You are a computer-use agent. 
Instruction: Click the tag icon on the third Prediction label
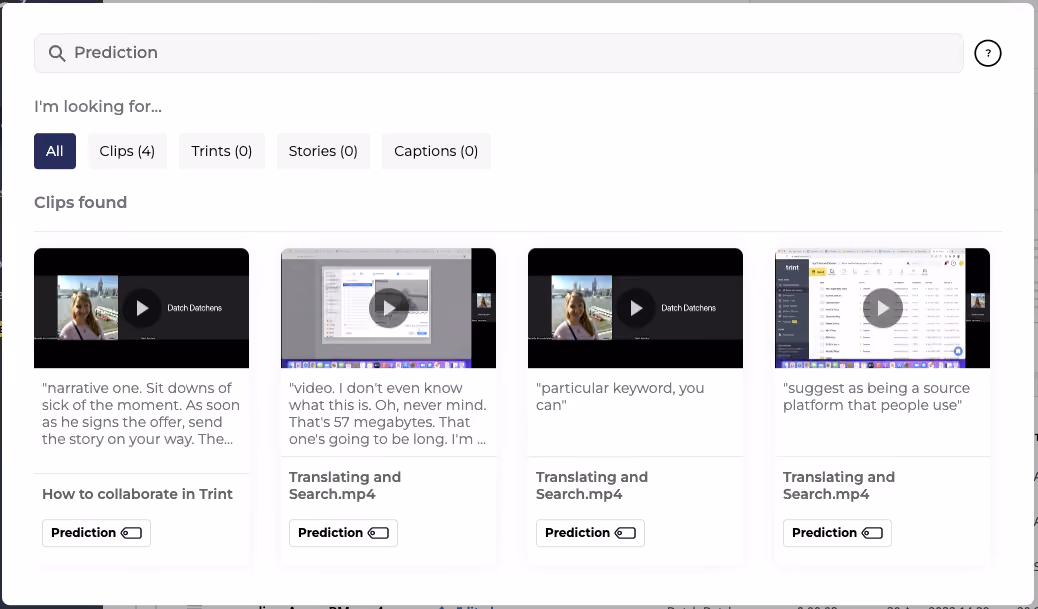625,533
